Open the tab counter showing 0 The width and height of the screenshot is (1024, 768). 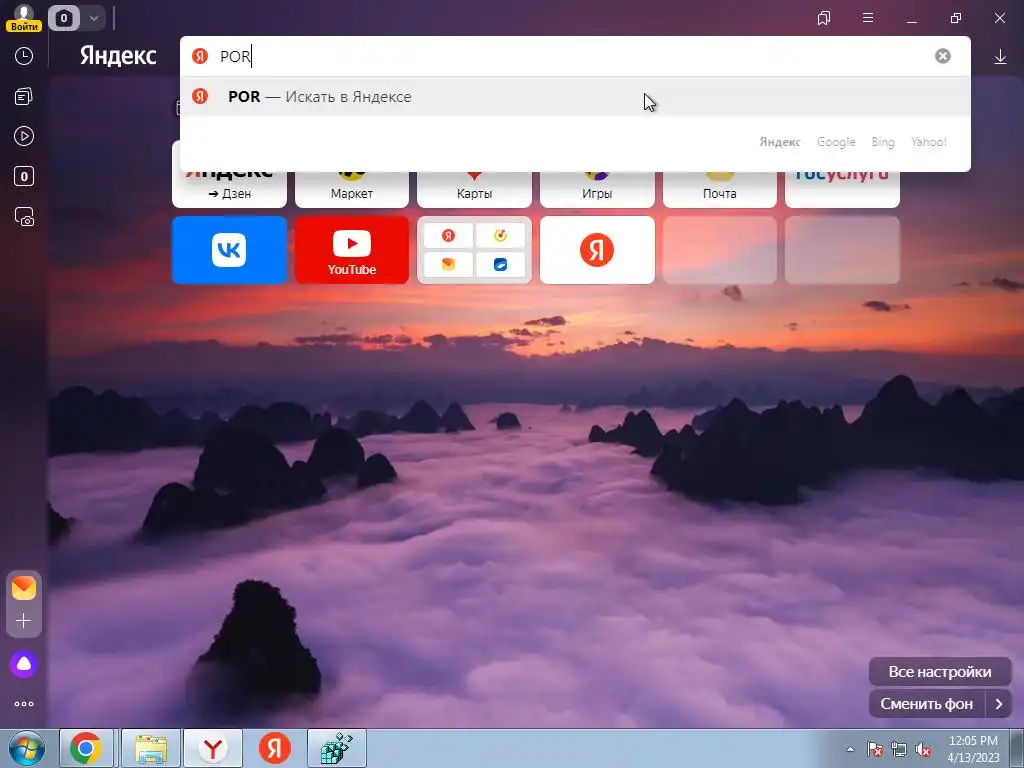(x=63, y=18)
